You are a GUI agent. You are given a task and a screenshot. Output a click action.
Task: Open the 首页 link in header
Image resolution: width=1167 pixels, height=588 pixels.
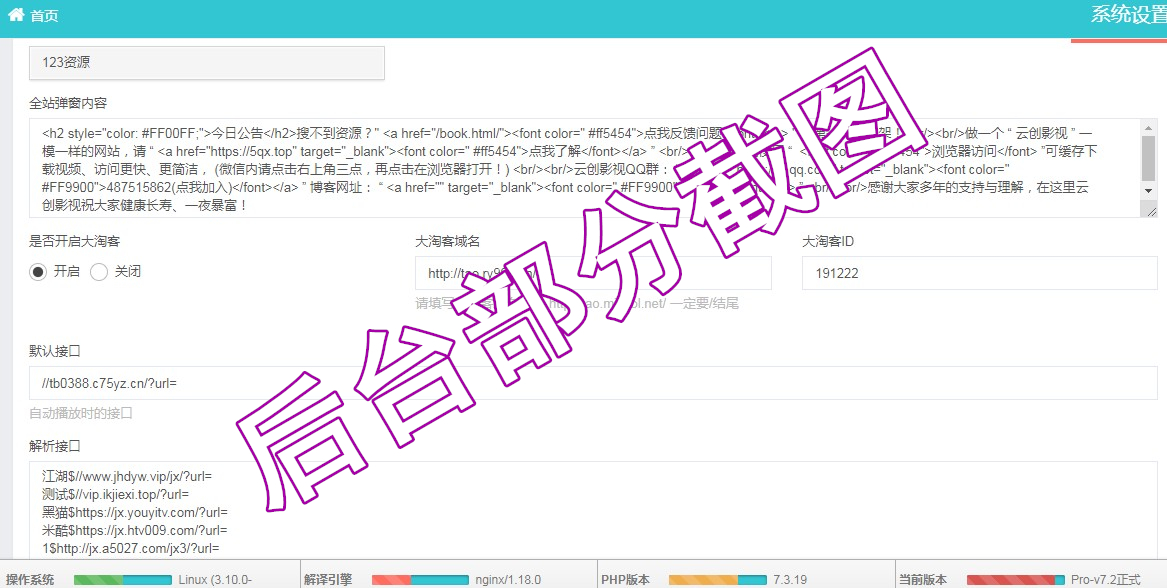[x=44, y=16]
